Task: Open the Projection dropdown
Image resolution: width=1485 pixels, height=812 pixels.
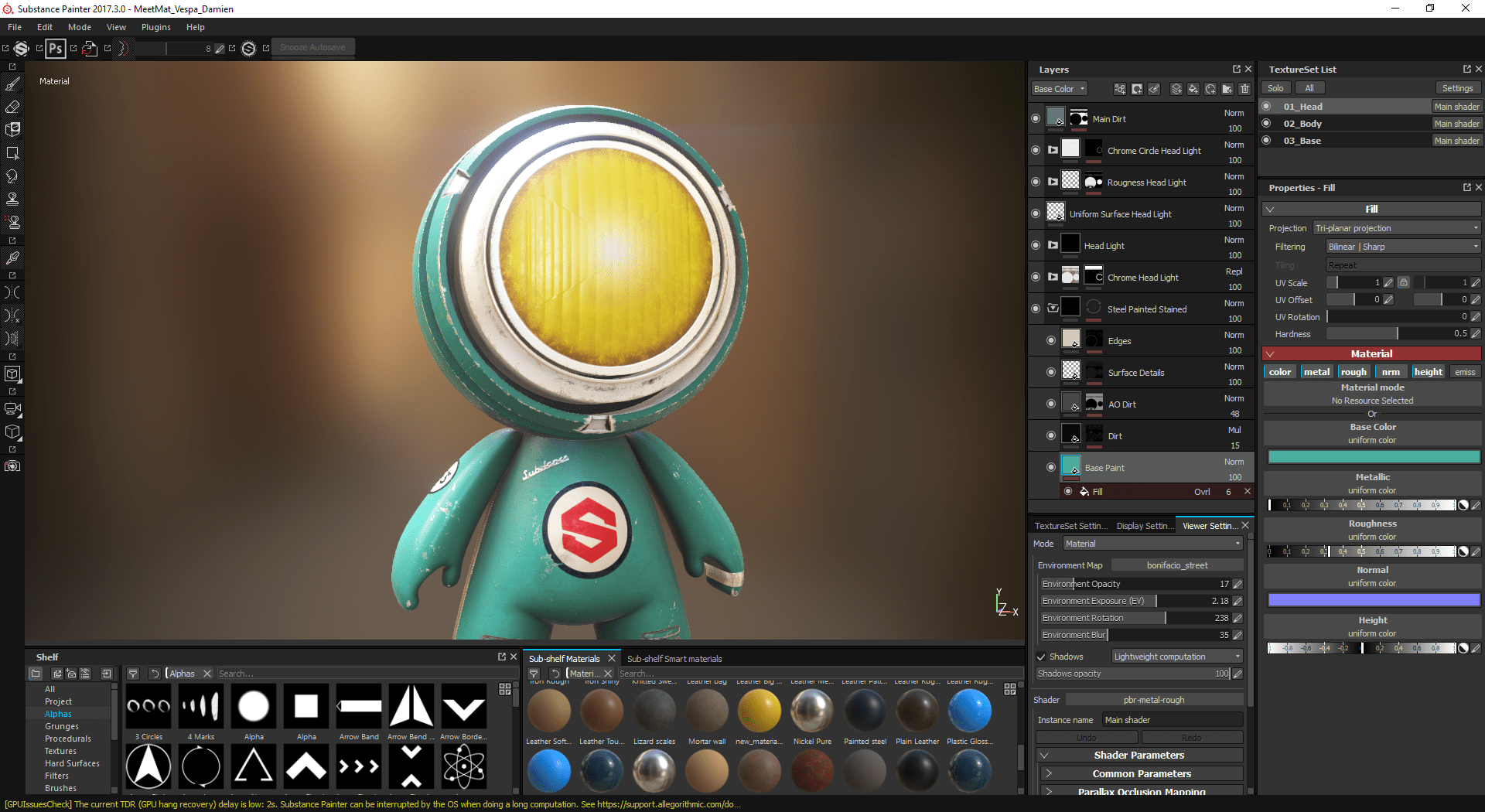Action: pyautogui.click(x=1397, y=228)
